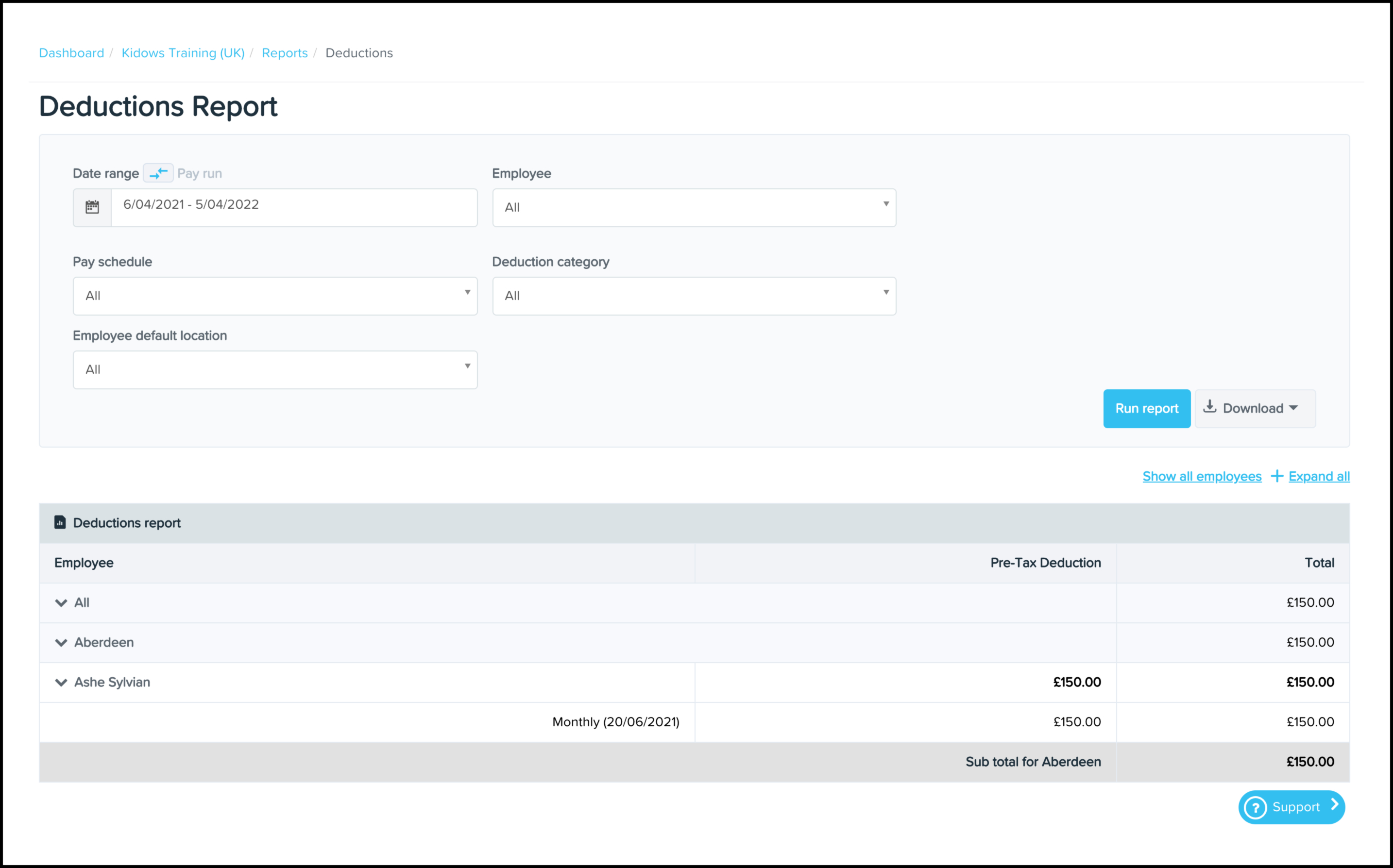Viewport: 1393px width, 868px height.
Task: Click the Support question mark icon
Action: point(1255,807)
